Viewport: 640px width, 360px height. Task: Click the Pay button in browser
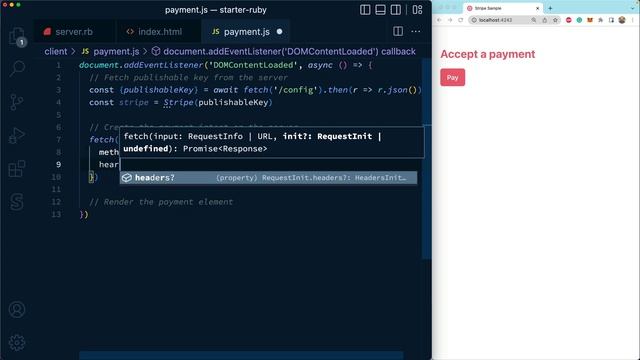point(452,78)
